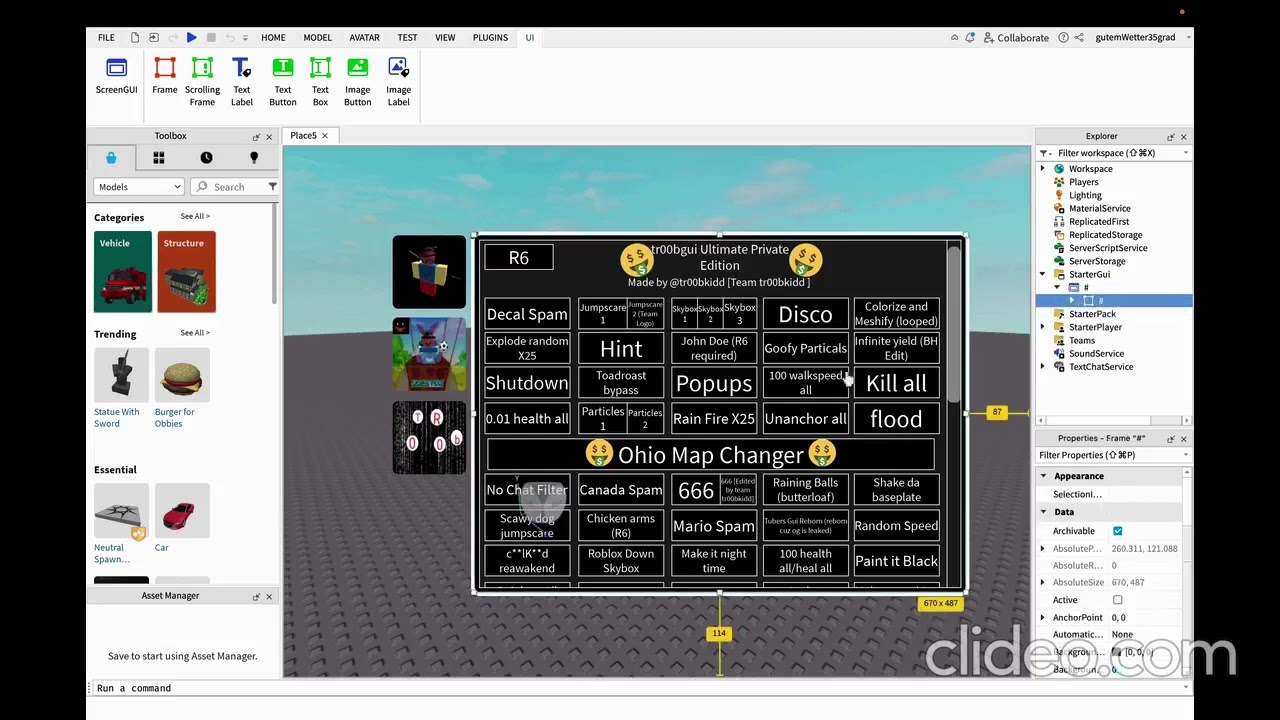The height and width of the screenshot is (720, 1280).
Task: Undock the Explorer panel
Action: point(1170,136)
